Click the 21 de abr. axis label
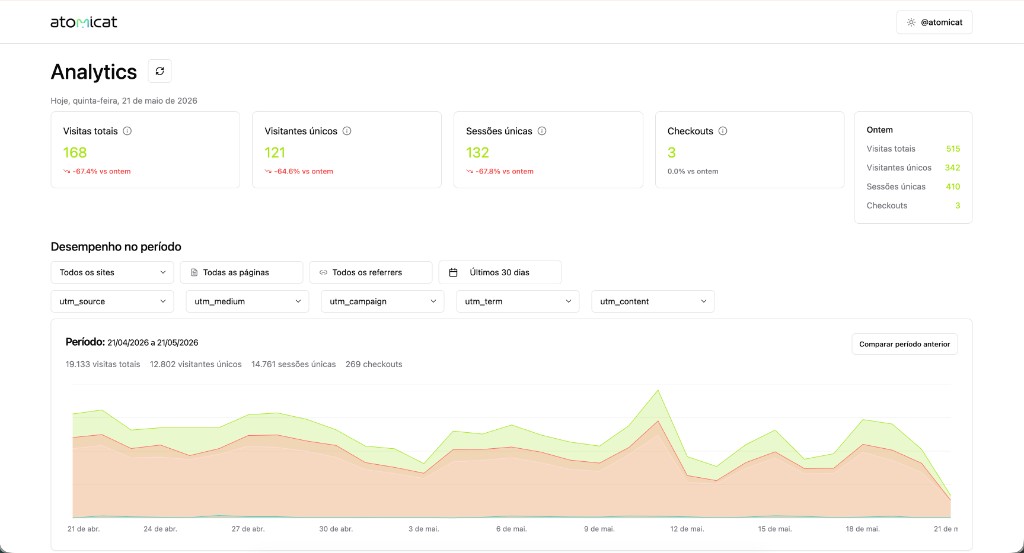This screenshot has height=553, width=1024. 84,529
